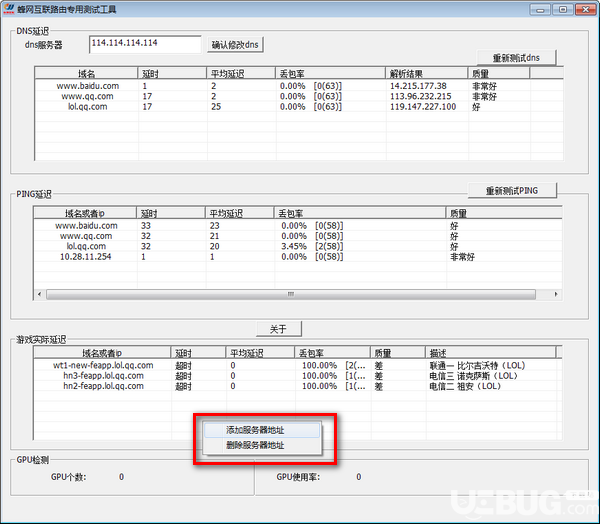600x524 pixels.
Task: Click the 重新测试dns button
Action: [x=516, y=58]
